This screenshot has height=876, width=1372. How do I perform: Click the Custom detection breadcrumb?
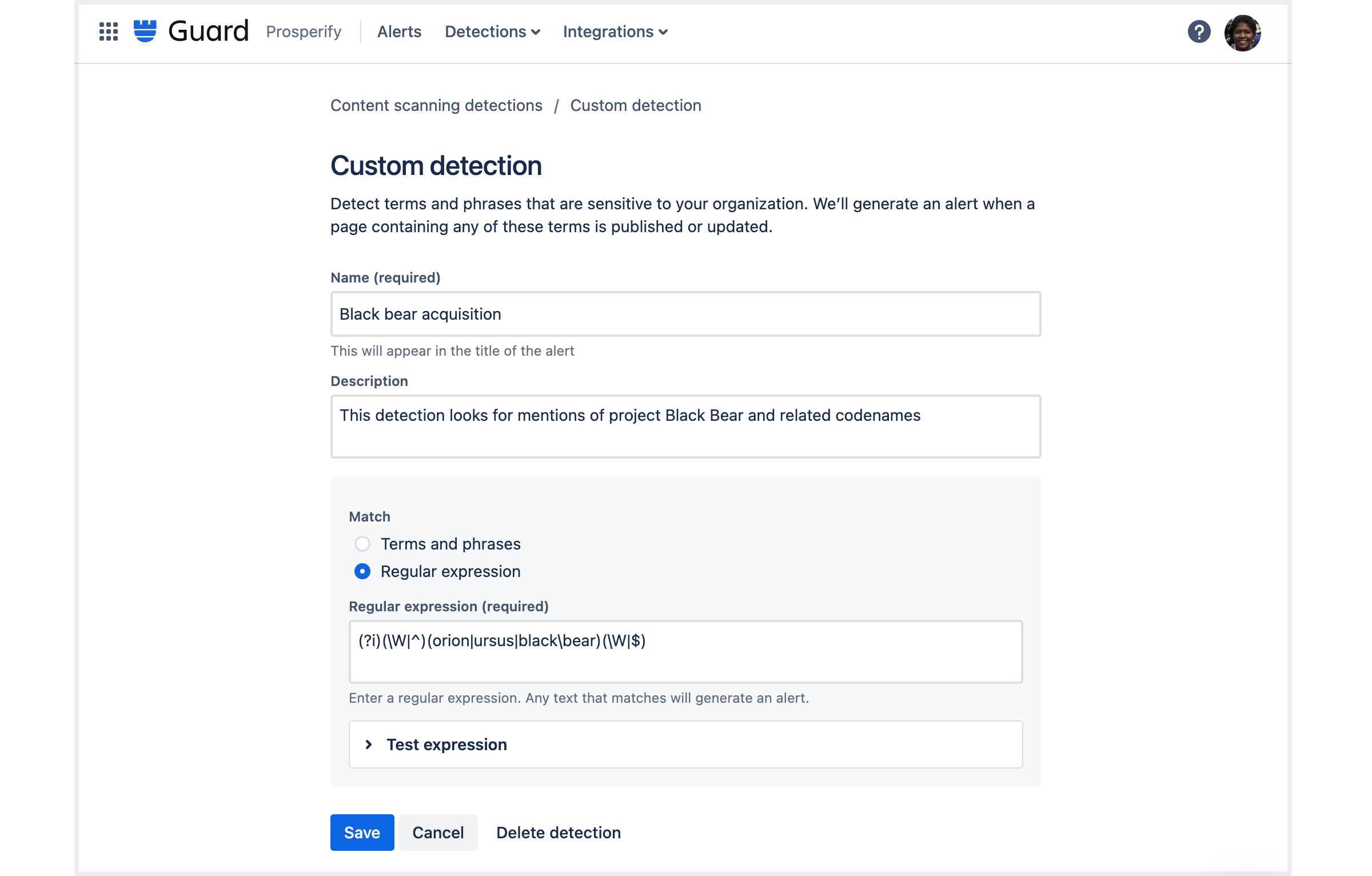pyautogui.click(x=636, y=105)
